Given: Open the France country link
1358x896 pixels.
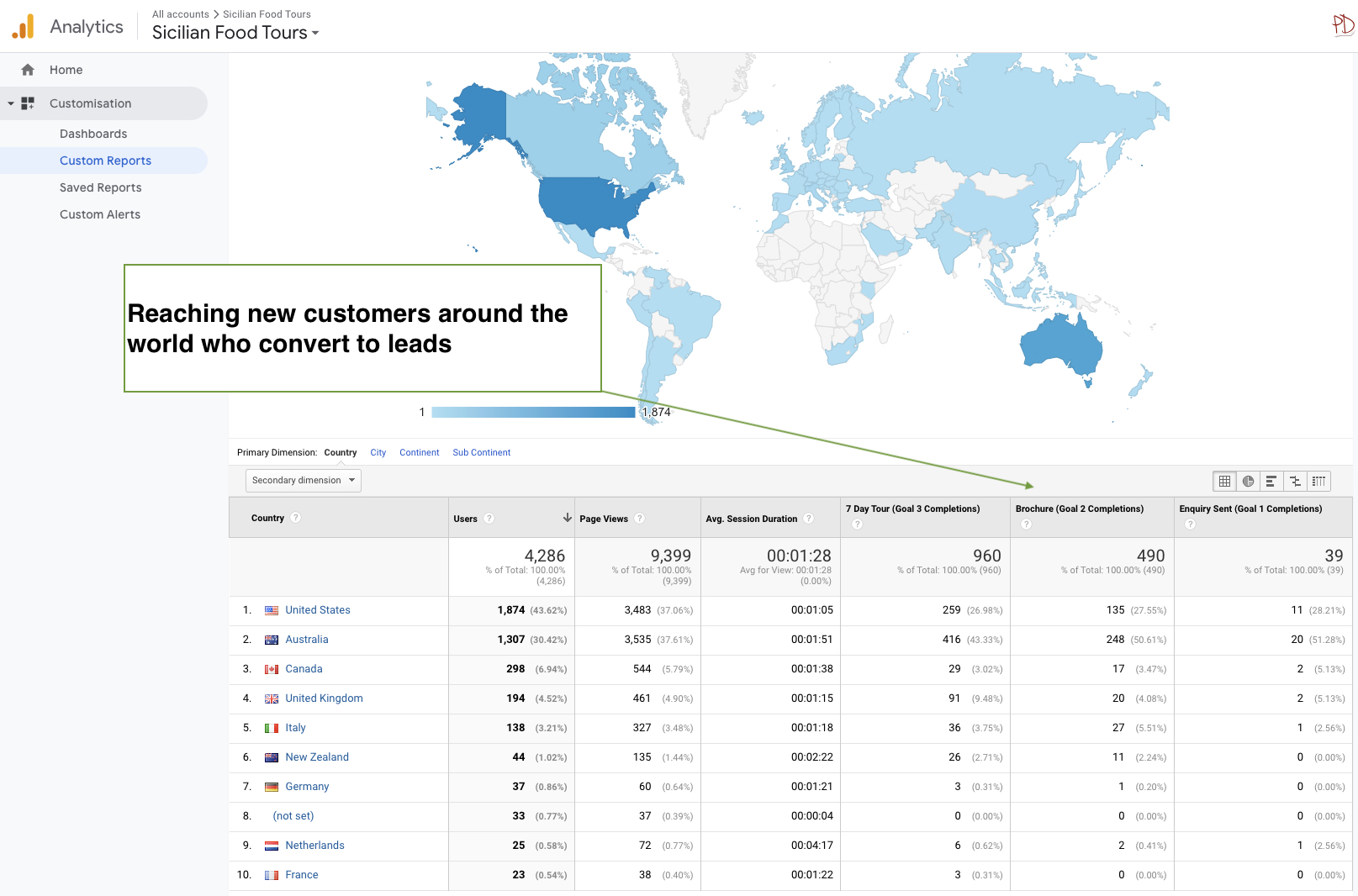Looking at the screenshot, I should (302, 875).
